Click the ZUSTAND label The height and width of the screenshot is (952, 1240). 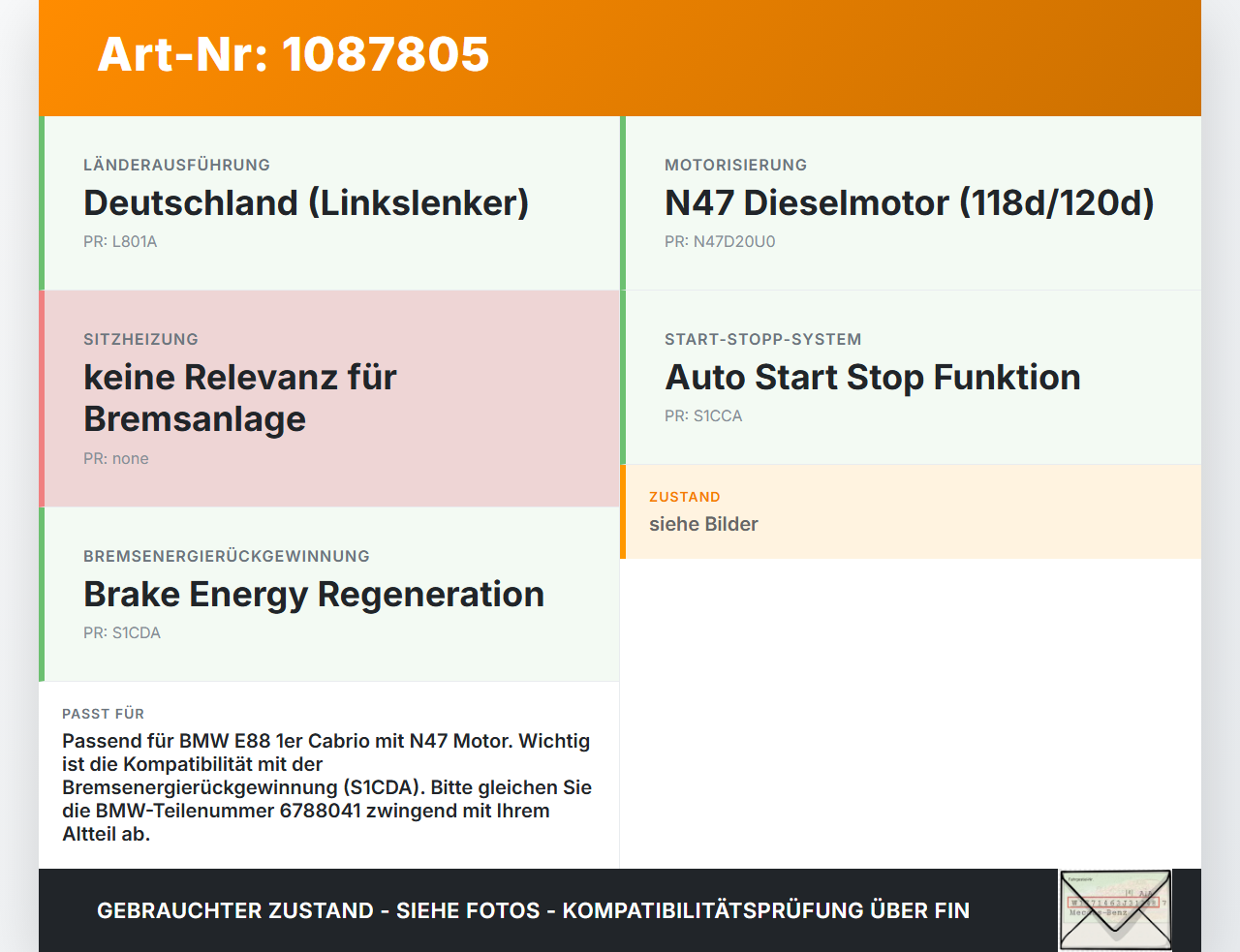(x=685, y=497)
